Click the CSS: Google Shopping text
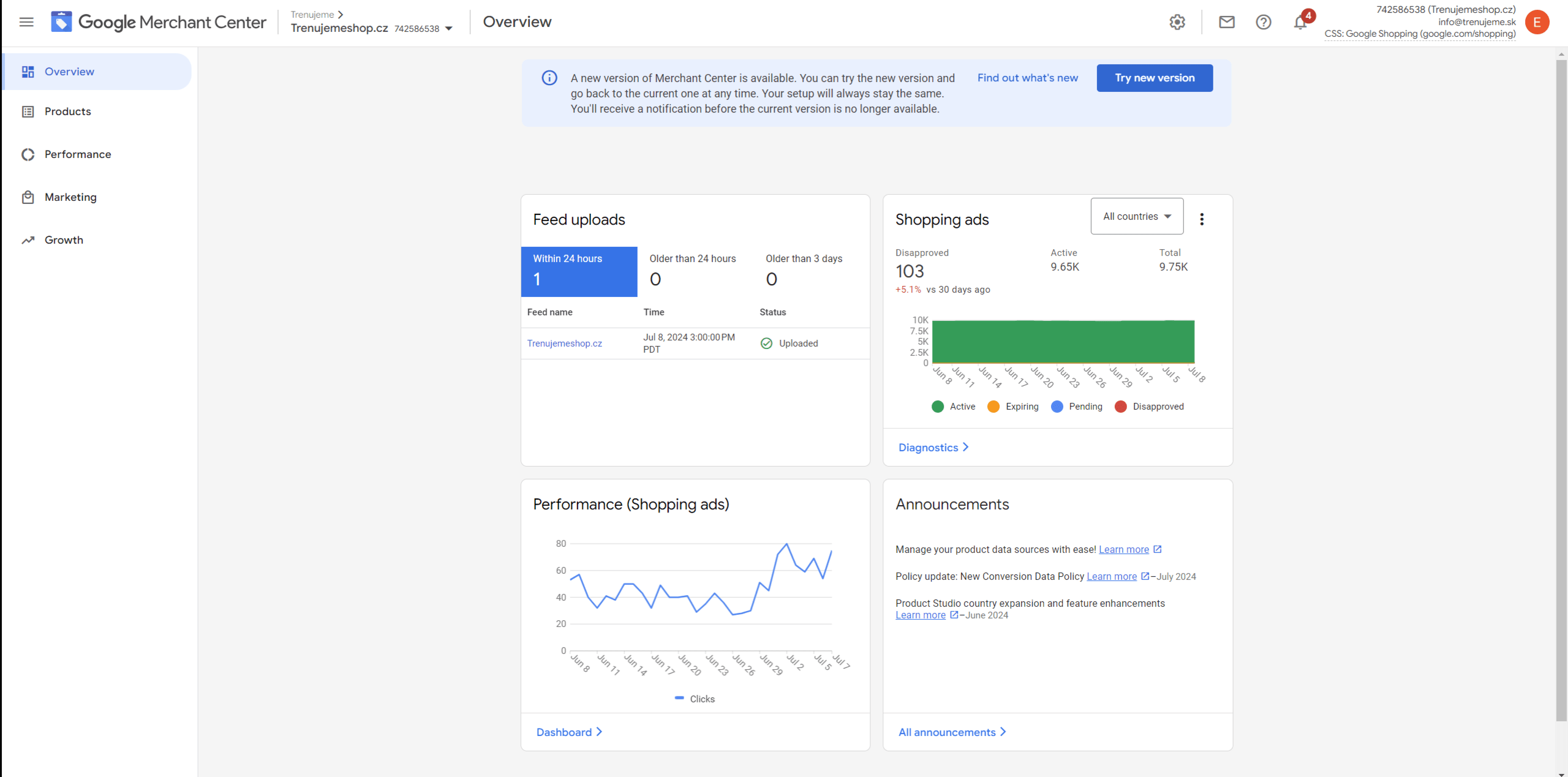Viewport: 1568px width, 777px height. coord(1420,34)
